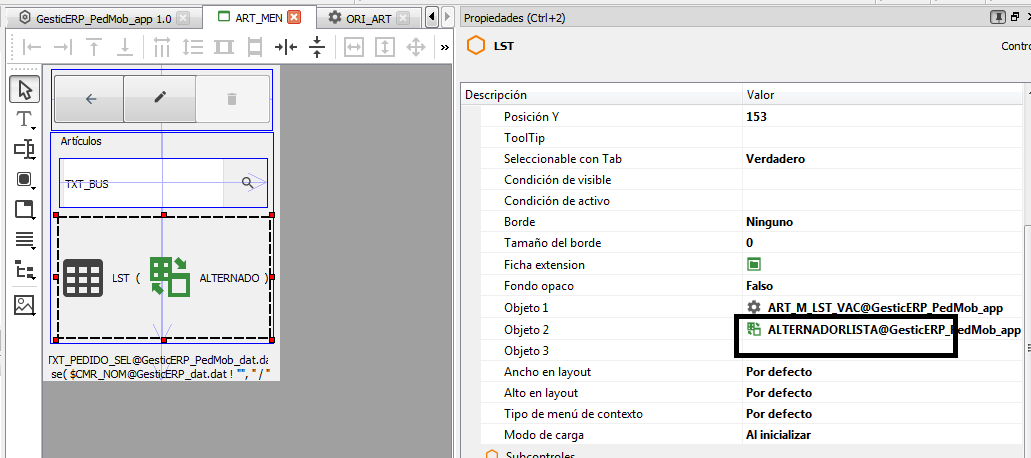Center control horizontally in form
Screen dimensions: 1031x458
click(x=286, y=47)
